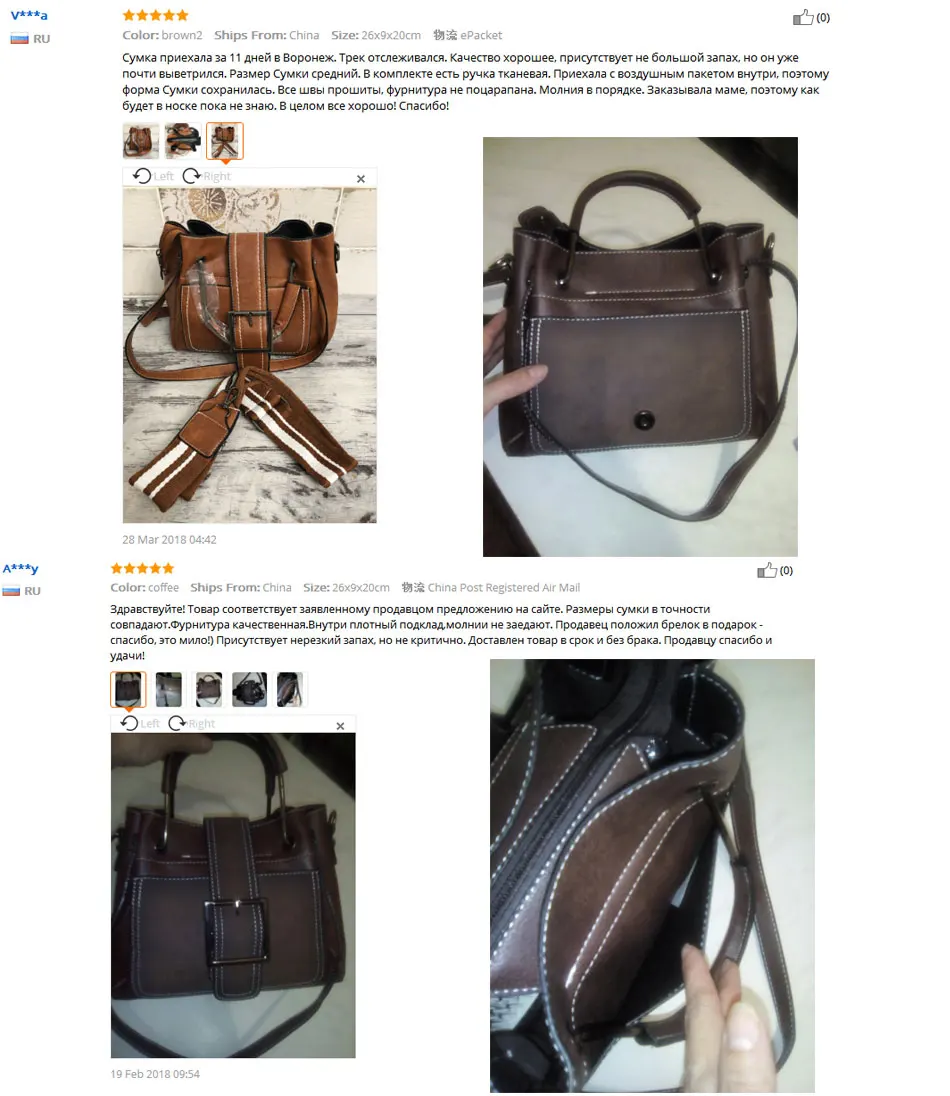
Task: Rotate second review photo left
Action: click(140, 723)
